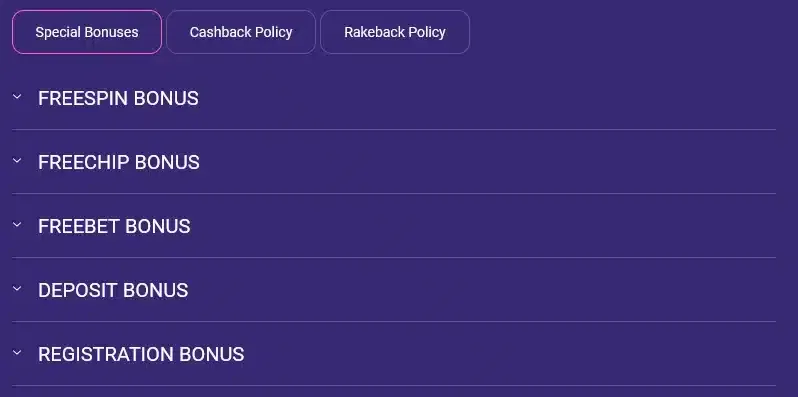Expand the FREEBET BONUS heading text

(115, 226)
